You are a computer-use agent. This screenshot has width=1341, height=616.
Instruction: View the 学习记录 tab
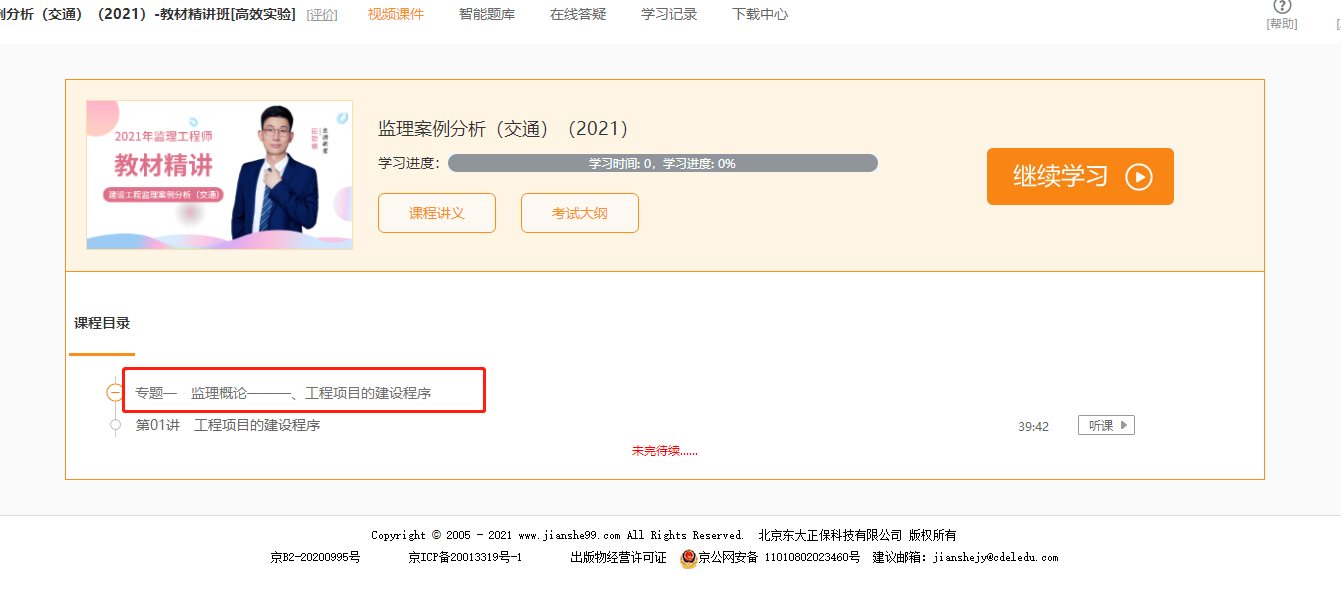pos(669,14)
